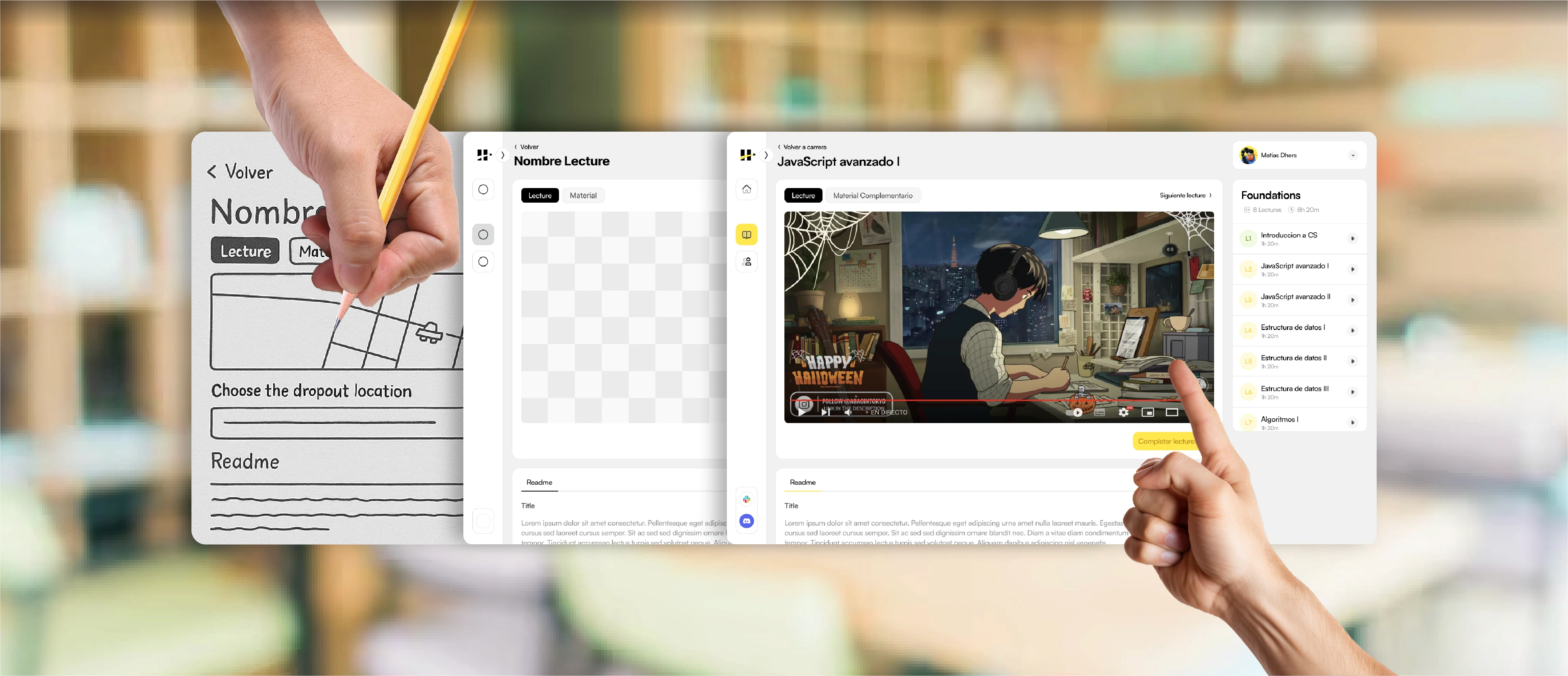Click the hand-drawn map in the sketch

336,321
